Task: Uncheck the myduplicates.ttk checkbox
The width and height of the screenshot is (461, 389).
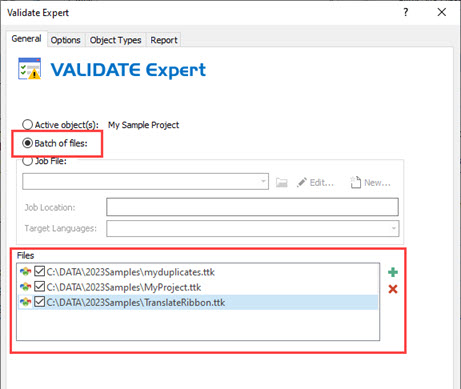Action: pos(40,271)
